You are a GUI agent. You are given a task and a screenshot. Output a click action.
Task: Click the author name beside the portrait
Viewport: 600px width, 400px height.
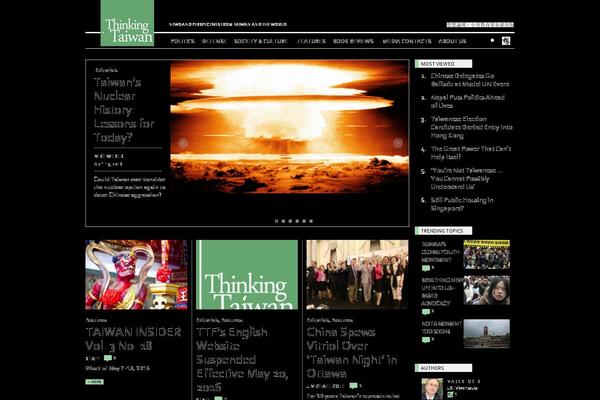[x=463, y=382]
